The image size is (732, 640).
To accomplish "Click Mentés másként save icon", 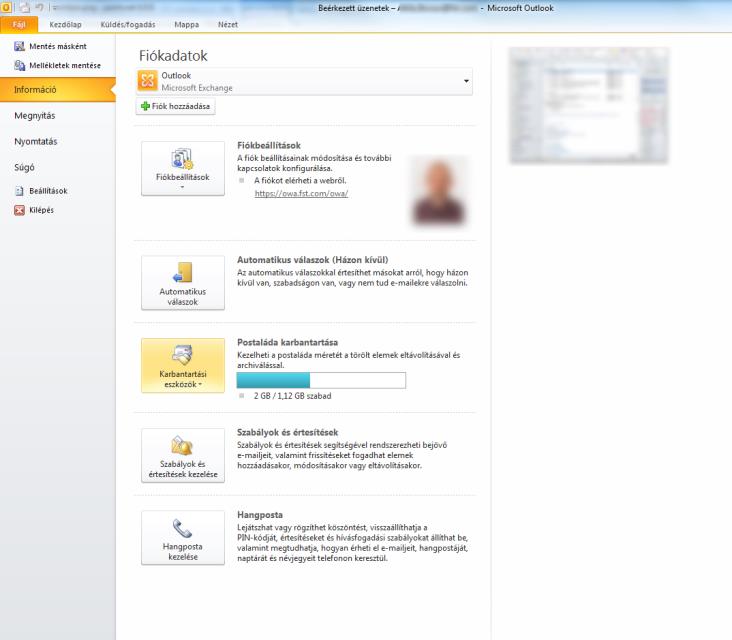I will coord(19,46).
